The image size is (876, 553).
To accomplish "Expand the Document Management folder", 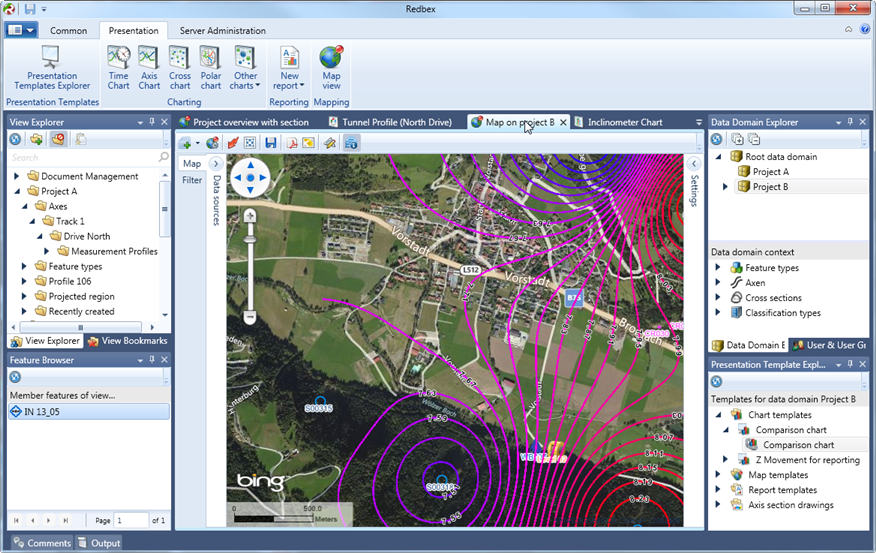I will click(17, 177).
